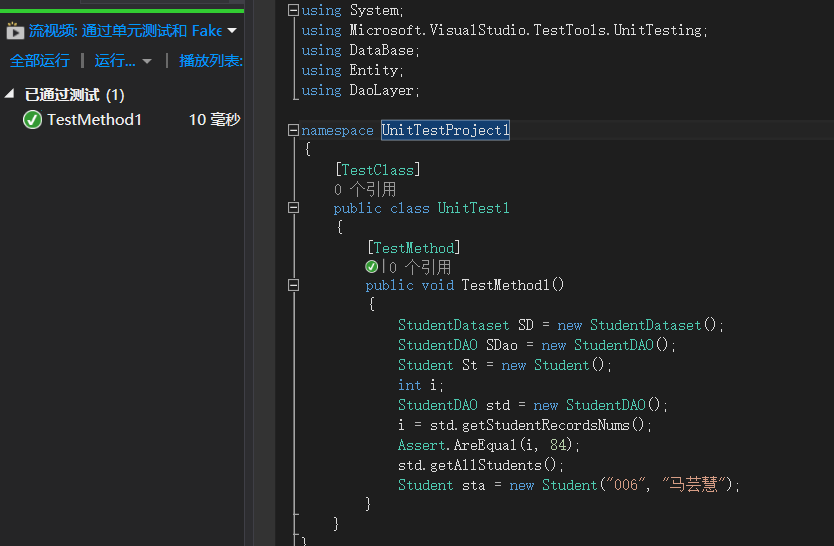Open the dropdown arrow next to 运行...
834x546 pixels.
click(x=147, y=62)
